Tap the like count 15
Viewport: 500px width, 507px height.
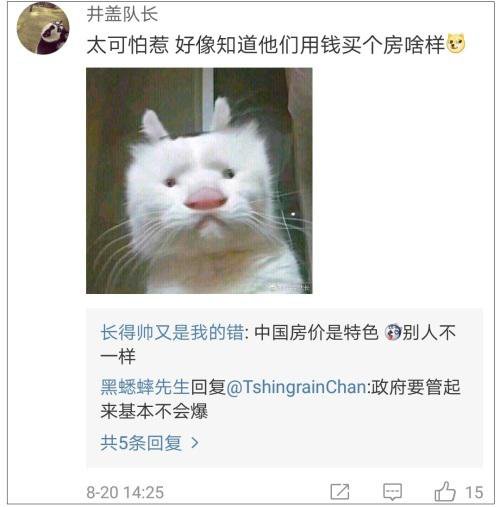tap(474, 492)
